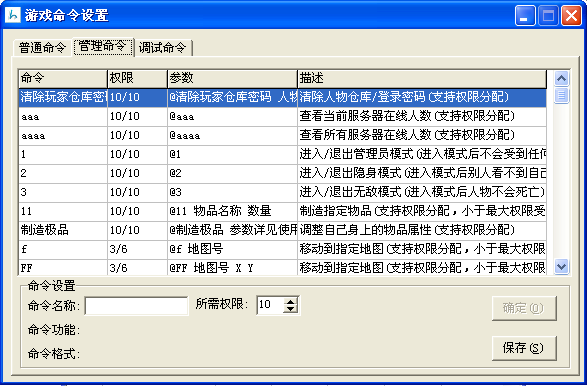
Task: Decrease 所需权限 with down spinner arrow
Action: tap(291, 309)
